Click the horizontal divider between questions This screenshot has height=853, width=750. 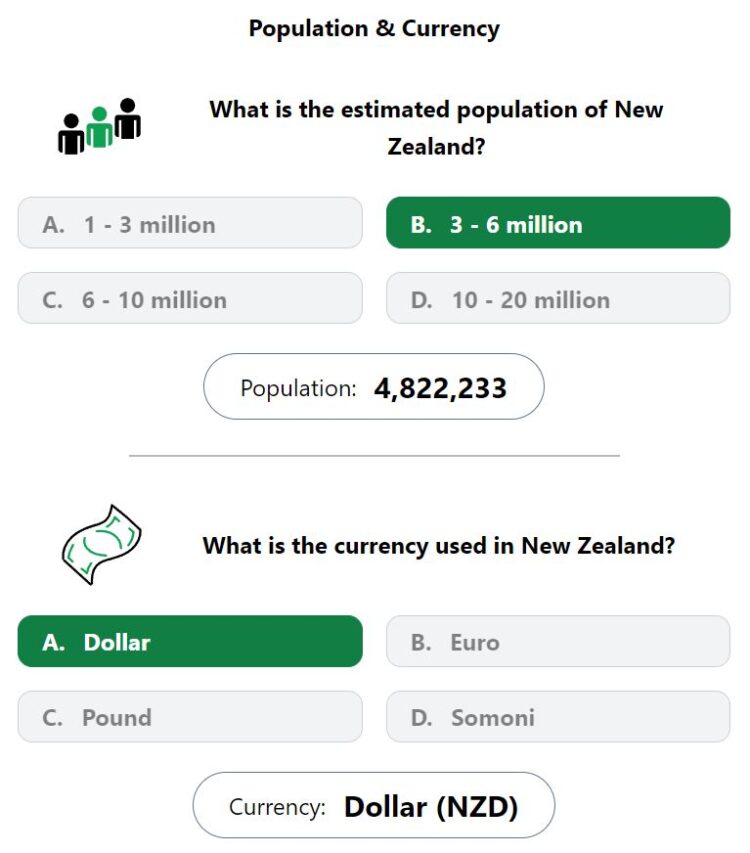click(x=374, y=455)
